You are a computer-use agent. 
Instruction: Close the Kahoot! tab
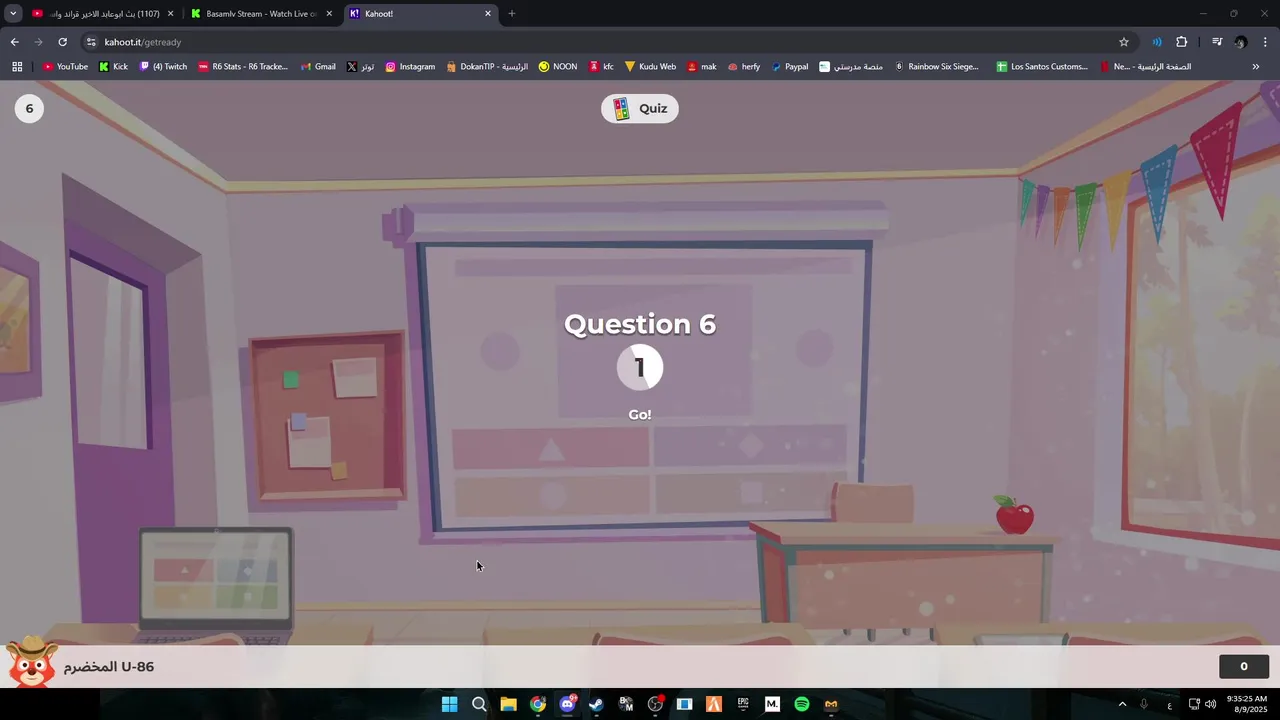[488, 14]
